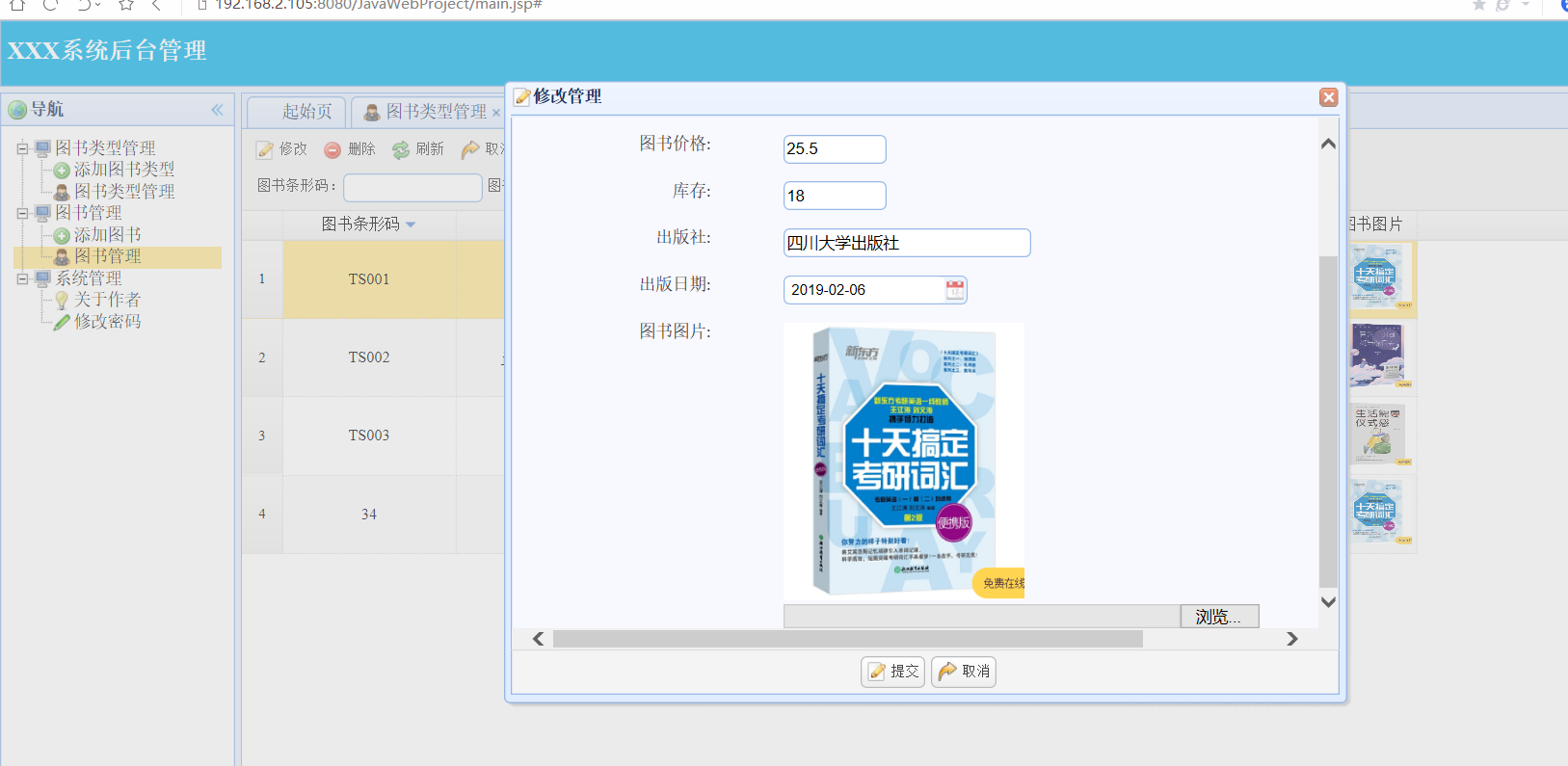This screenshot has height=766, width=1568.
Task: Collapse the 图书管理 tree node
Action: click(x=22, y=213)
